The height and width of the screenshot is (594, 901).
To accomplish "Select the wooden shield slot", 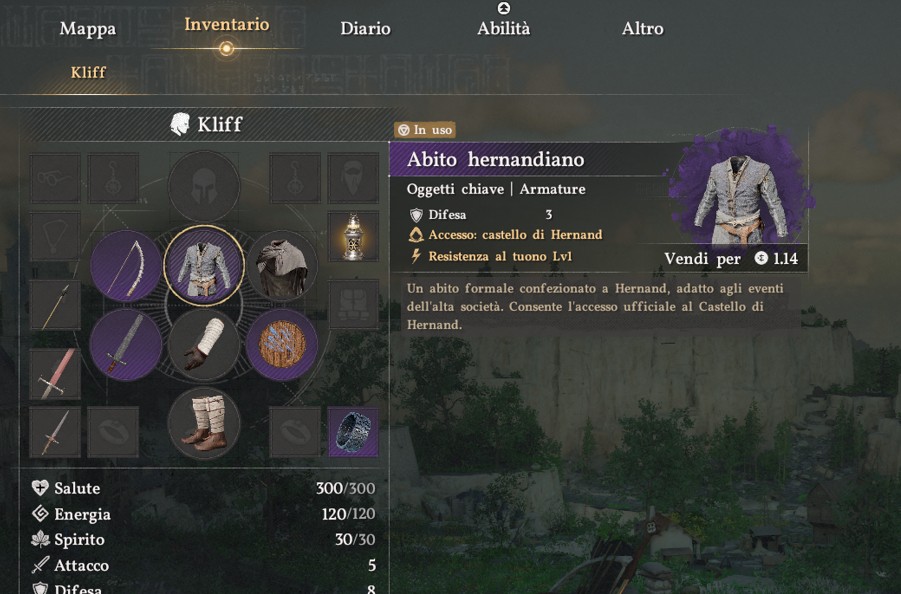I will tap(282, 345).
